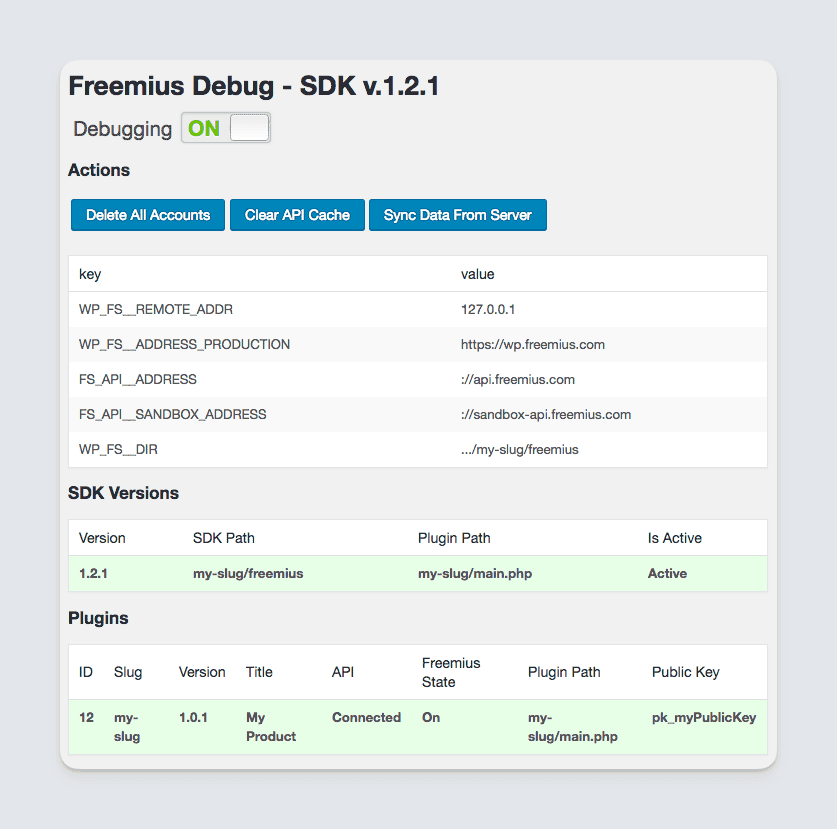Click Sync Data From Server button
This screenshot has width=837, height=829.
coord(457,215)
